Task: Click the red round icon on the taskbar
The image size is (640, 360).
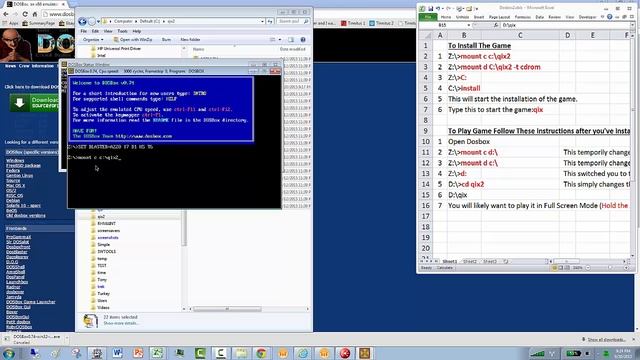Action: pos(345,353)
